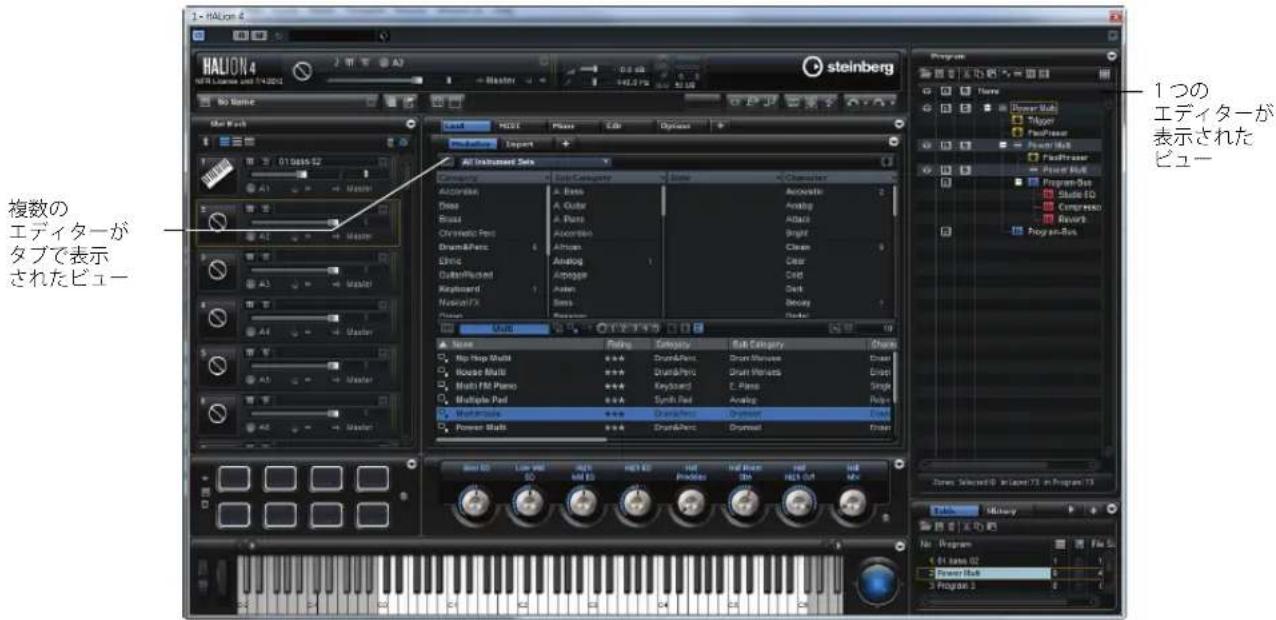This screenshot has height=620, width=1276.
Task: Click the folder icon in Program tree toolbar
Action: [x=925, y=73]
